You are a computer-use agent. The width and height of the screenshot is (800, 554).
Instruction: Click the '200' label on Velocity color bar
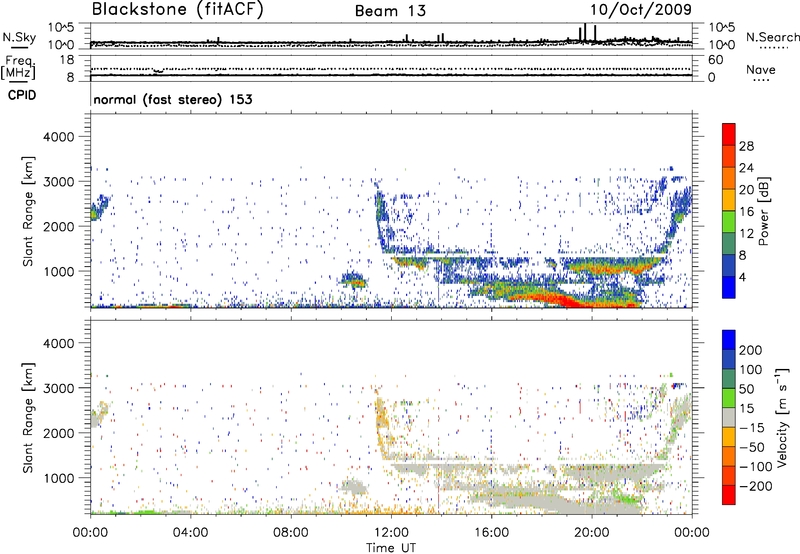tap(751, 350)
